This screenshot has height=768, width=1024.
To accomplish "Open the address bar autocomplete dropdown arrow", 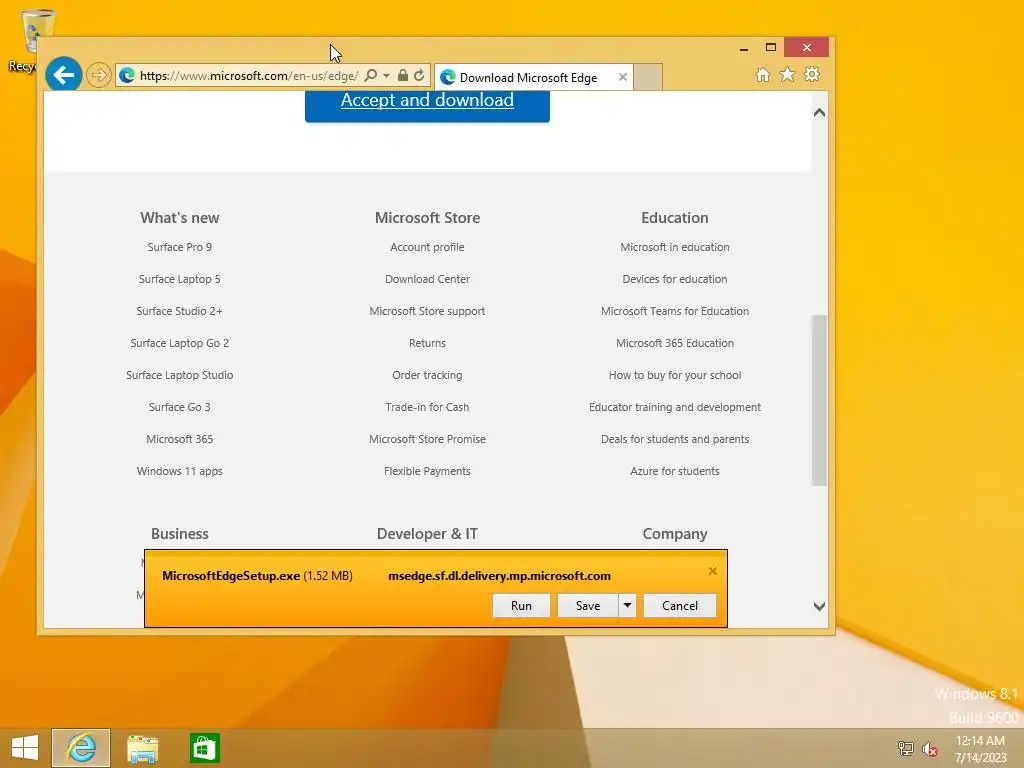I will pos(386,76).
